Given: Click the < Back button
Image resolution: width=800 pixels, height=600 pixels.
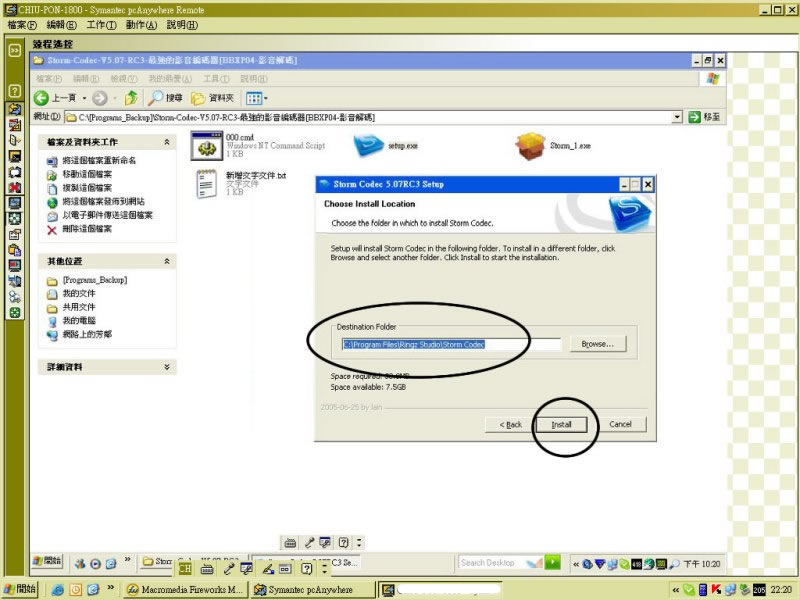Looking at the screenshot, I should [510, 424].
